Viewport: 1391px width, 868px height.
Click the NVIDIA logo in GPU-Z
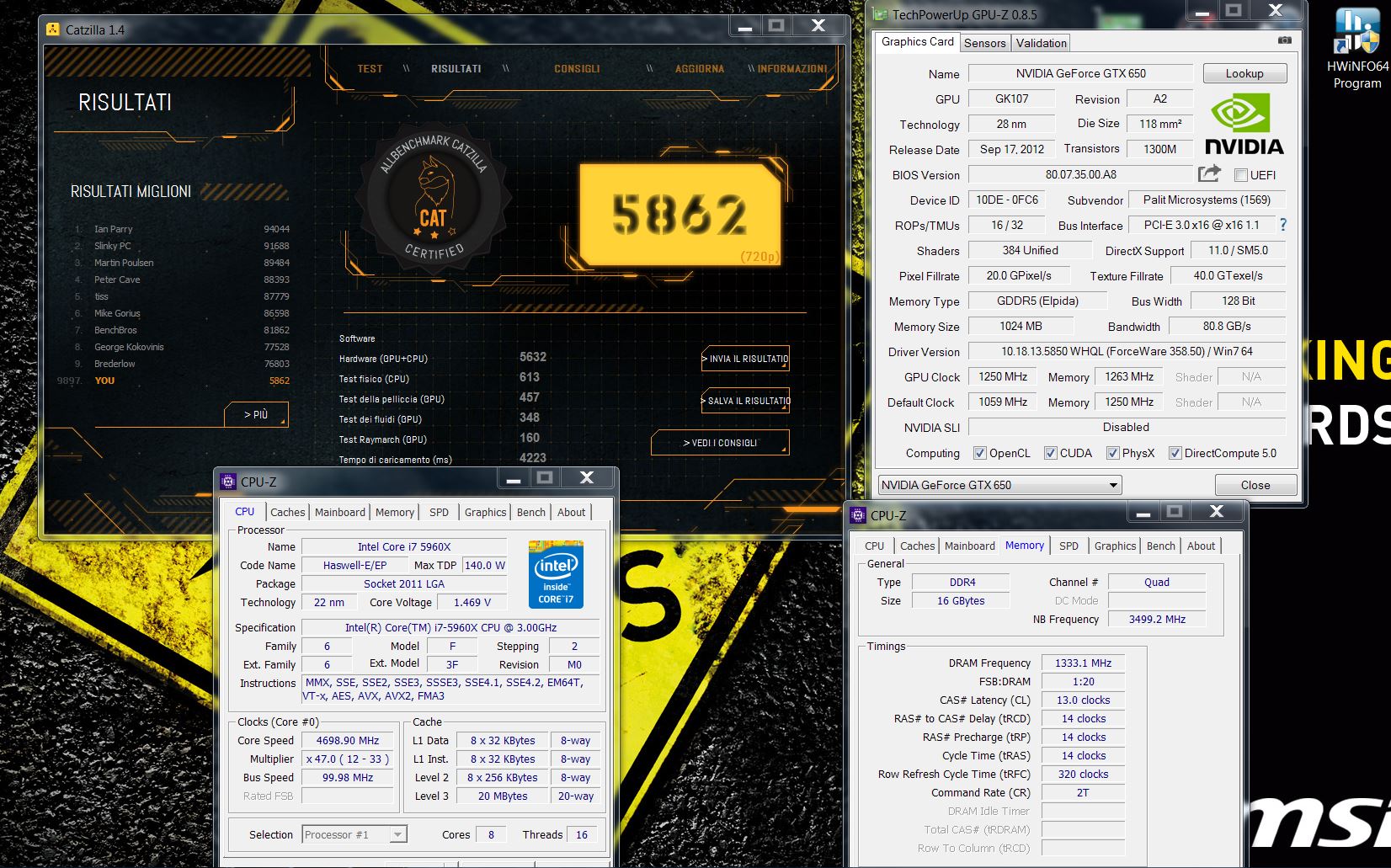[x=1244, y=125]
